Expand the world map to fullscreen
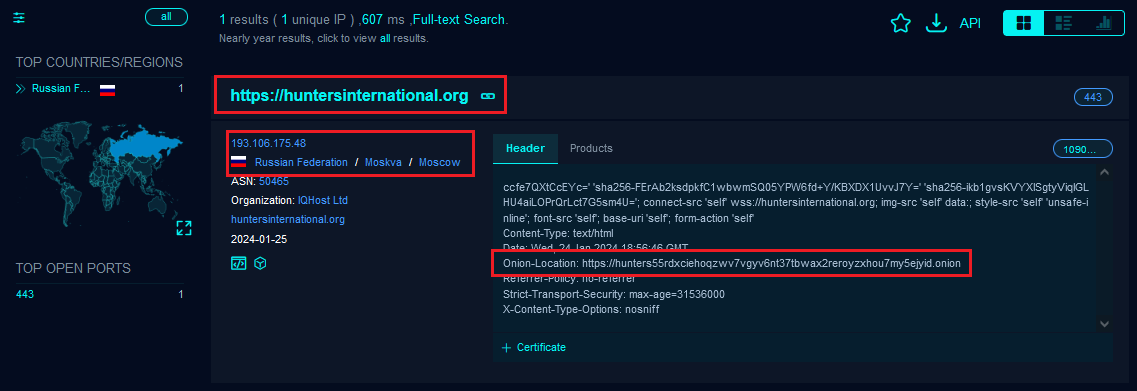The image size is (1137, 391). 183,229
